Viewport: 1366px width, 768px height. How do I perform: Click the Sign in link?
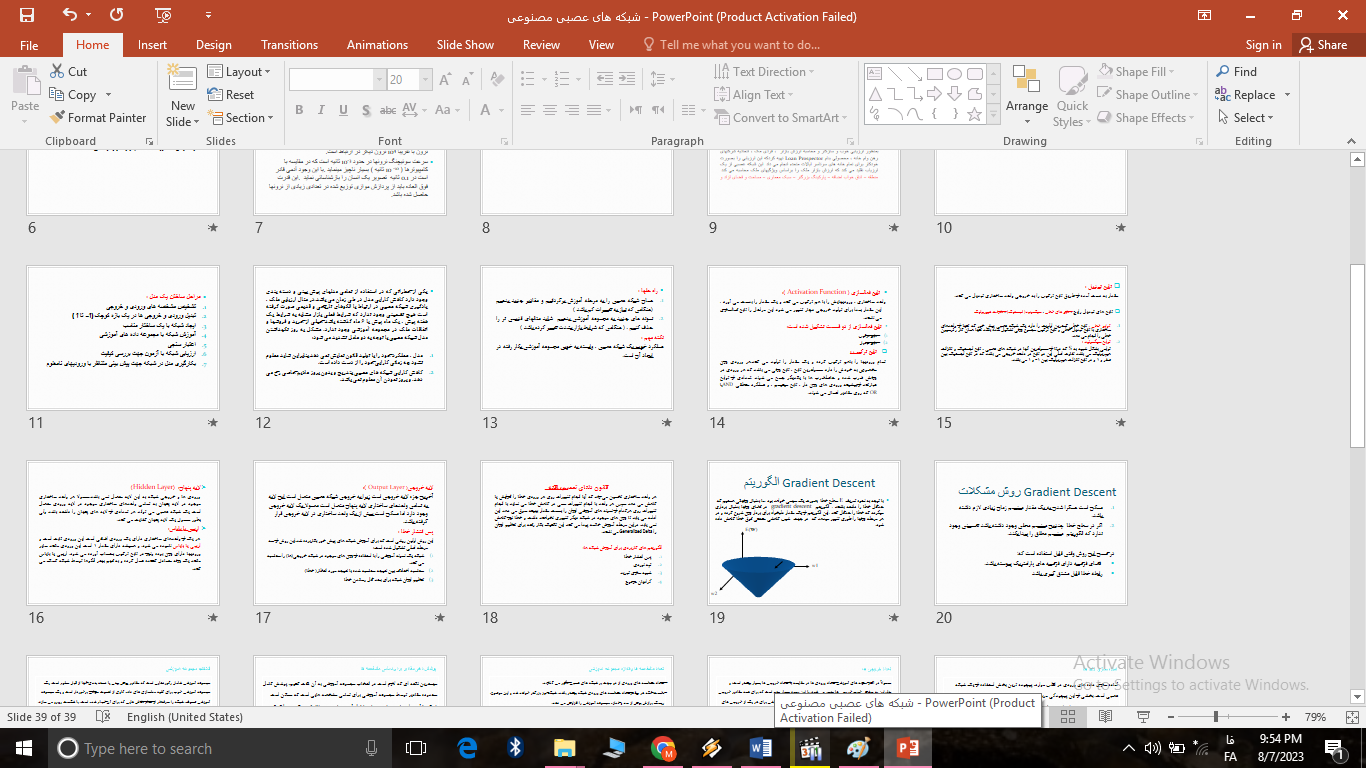(x=1263, y=45)
